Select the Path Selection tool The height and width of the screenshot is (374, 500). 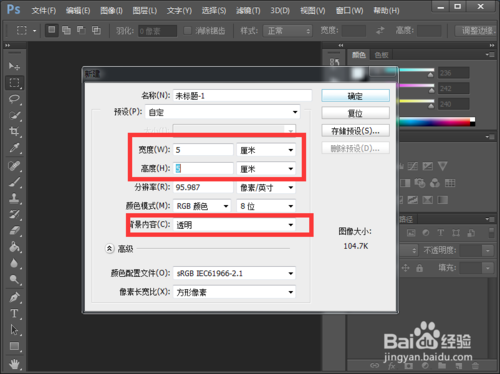point(14,330)
